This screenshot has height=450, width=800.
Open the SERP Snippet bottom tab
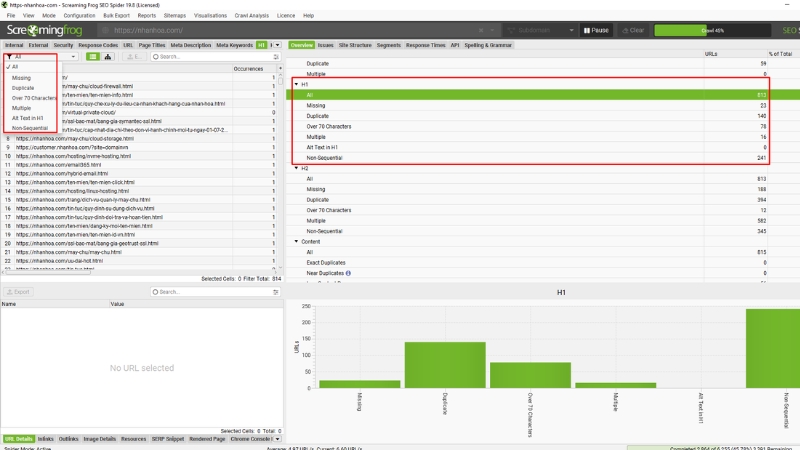click(167, 439)
